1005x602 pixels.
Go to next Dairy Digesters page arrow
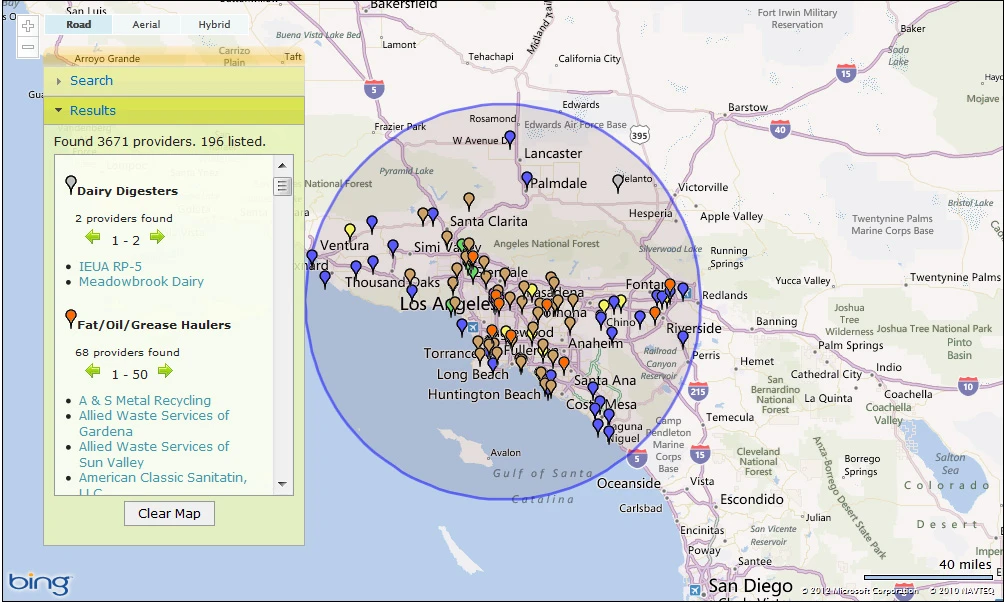157,238
